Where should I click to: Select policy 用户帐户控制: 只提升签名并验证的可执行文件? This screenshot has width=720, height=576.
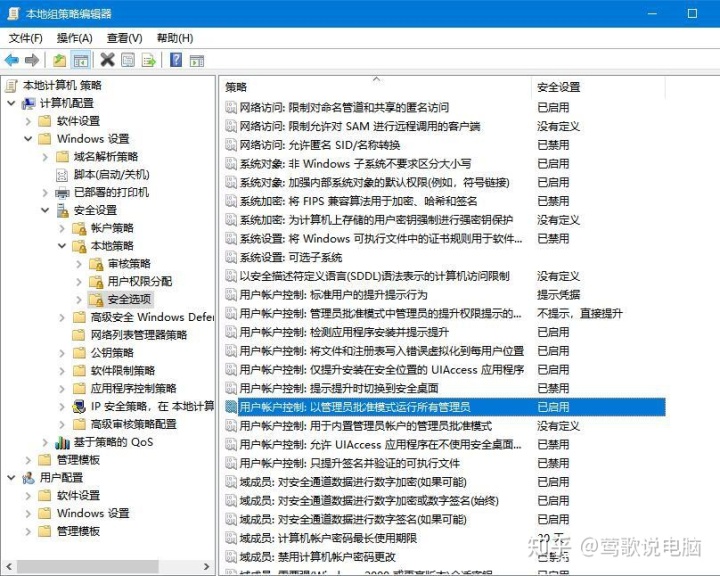click(349, 463)
